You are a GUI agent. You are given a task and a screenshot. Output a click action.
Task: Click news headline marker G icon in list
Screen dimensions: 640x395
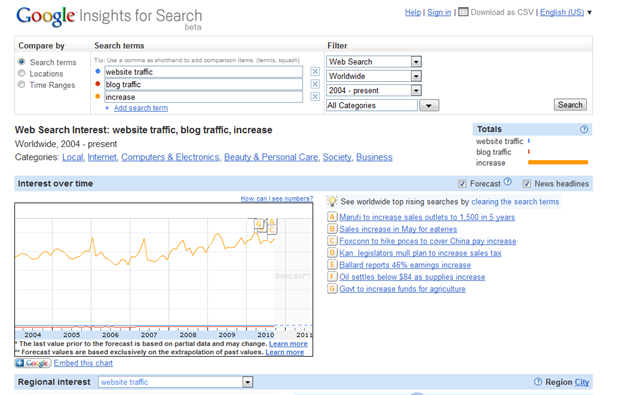[332, 288]
